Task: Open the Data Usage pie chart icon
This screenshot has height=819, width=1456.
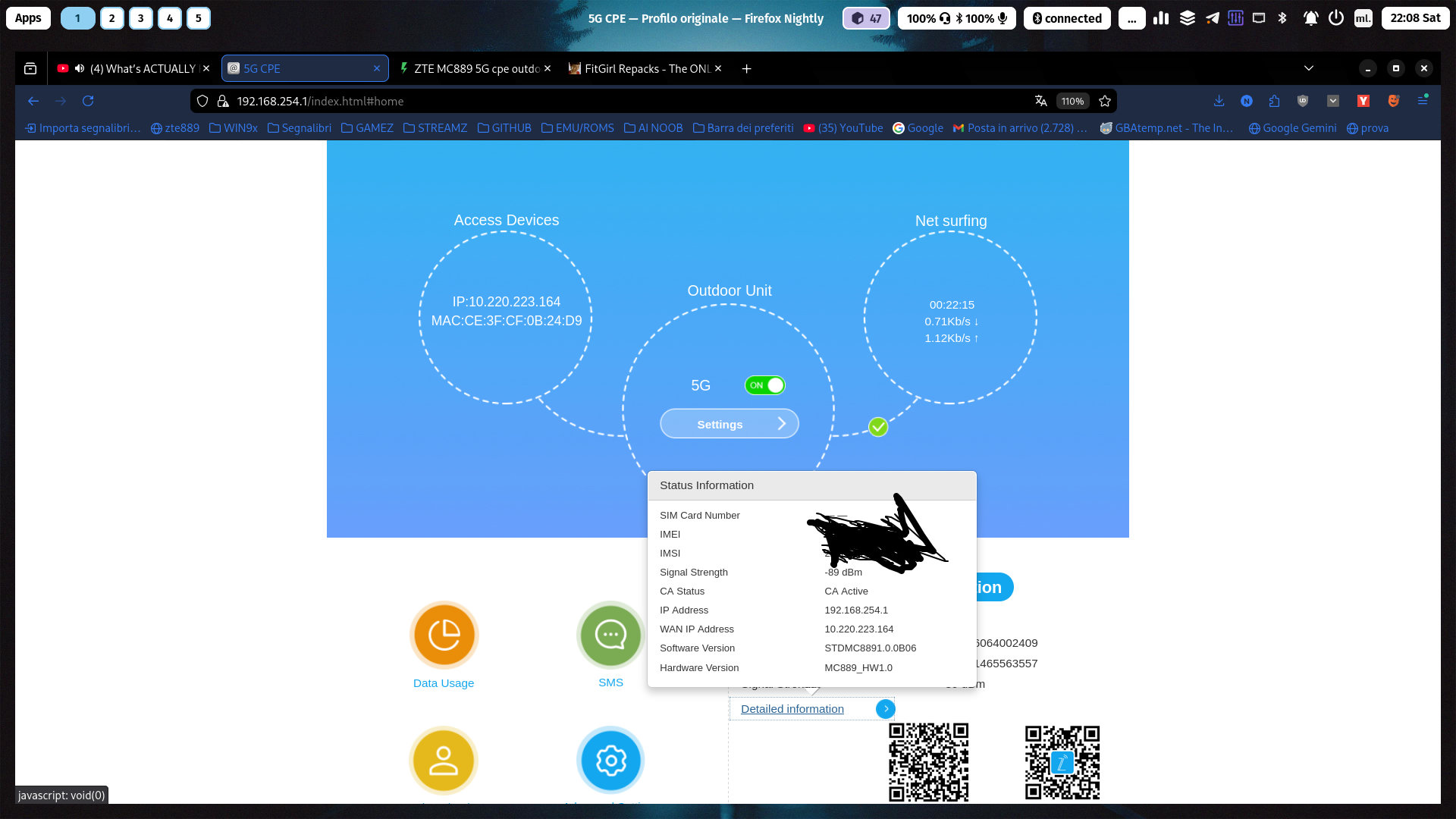Action: pyautogui.click(x=444, y=635)
